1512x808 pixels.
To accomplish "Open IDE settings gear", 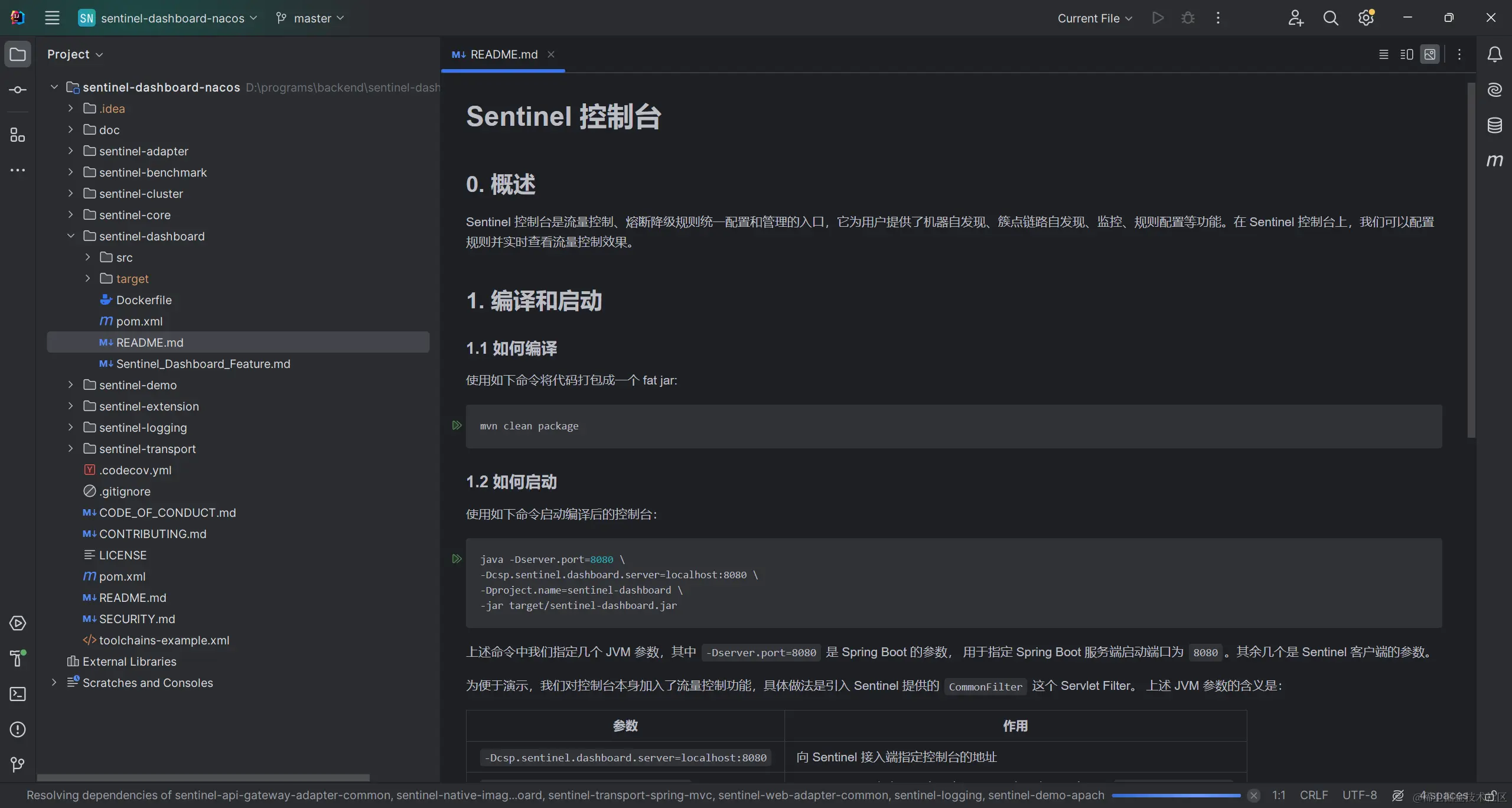I will 1366,18.
